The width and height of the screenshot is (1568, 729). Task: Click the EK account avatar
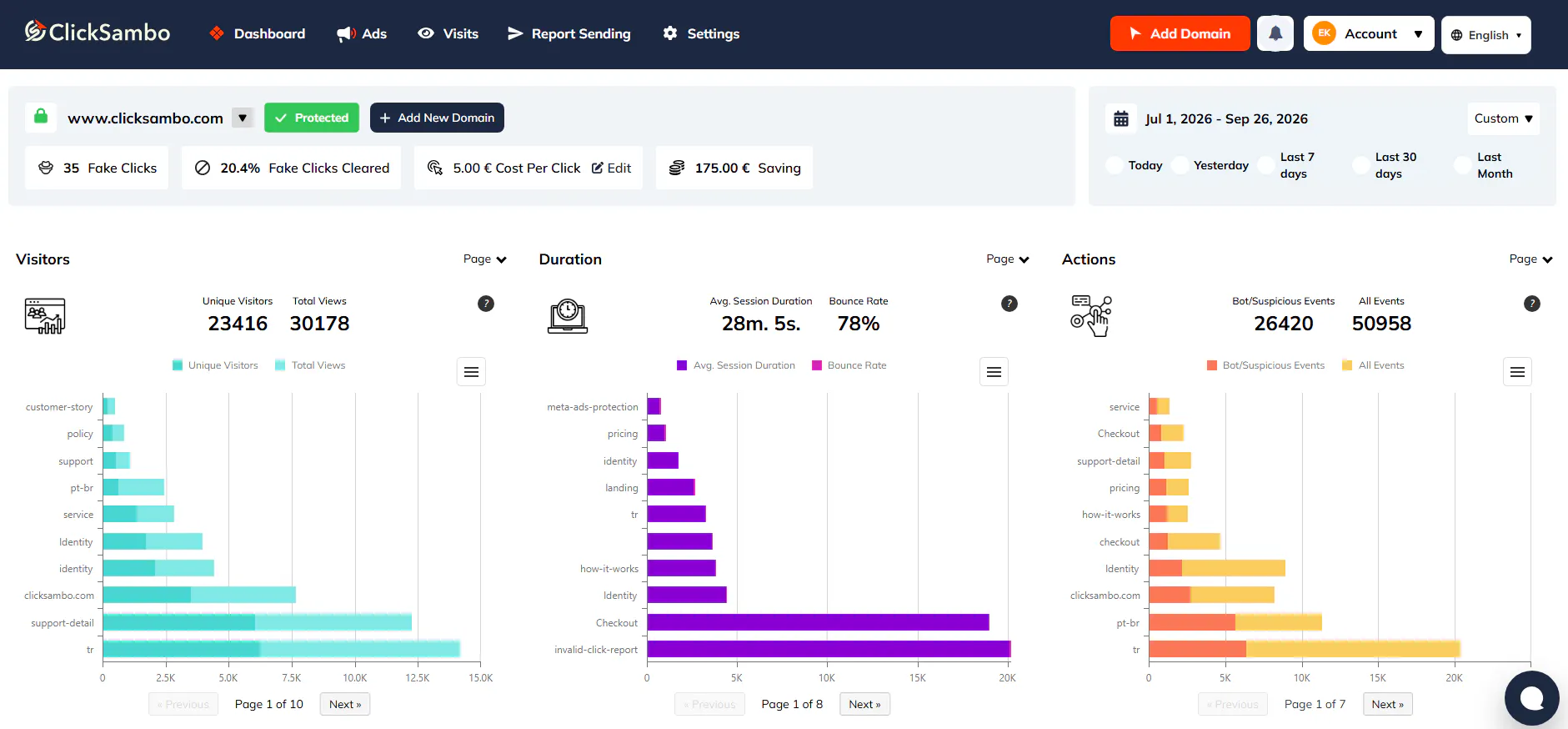(1325, 33)
